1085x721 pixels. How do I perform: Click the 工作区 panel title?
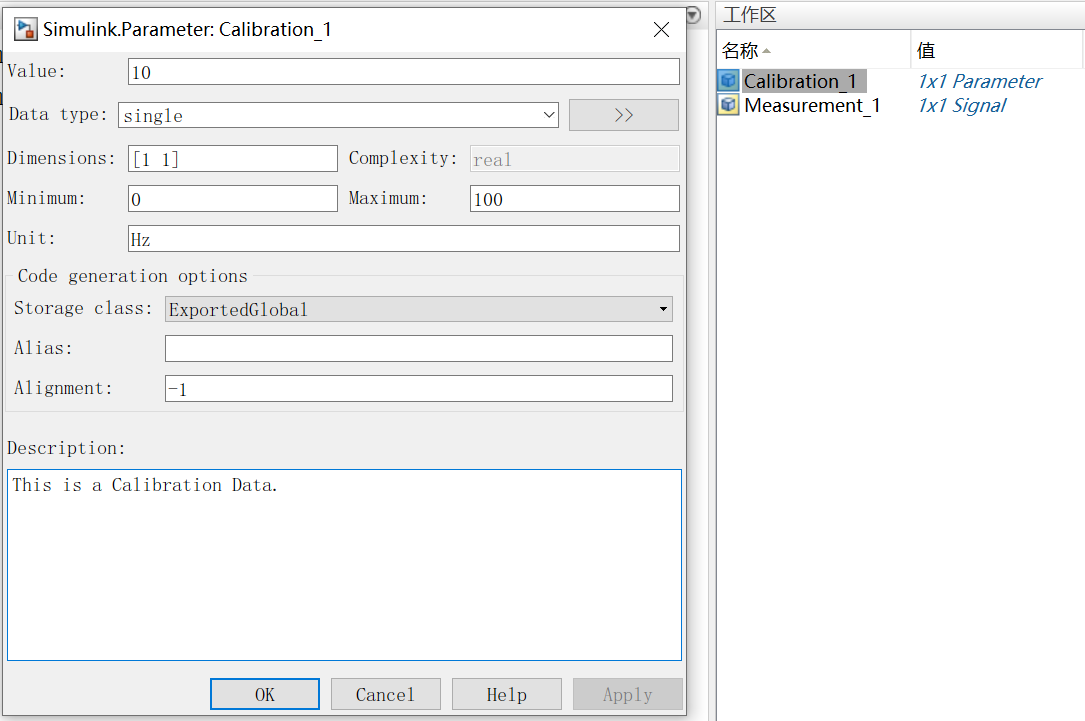pos(749,15)
